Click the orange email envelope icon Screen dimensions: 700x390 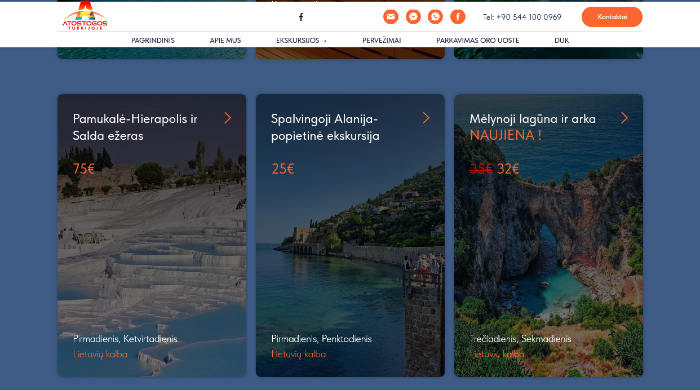click(391, 17)
